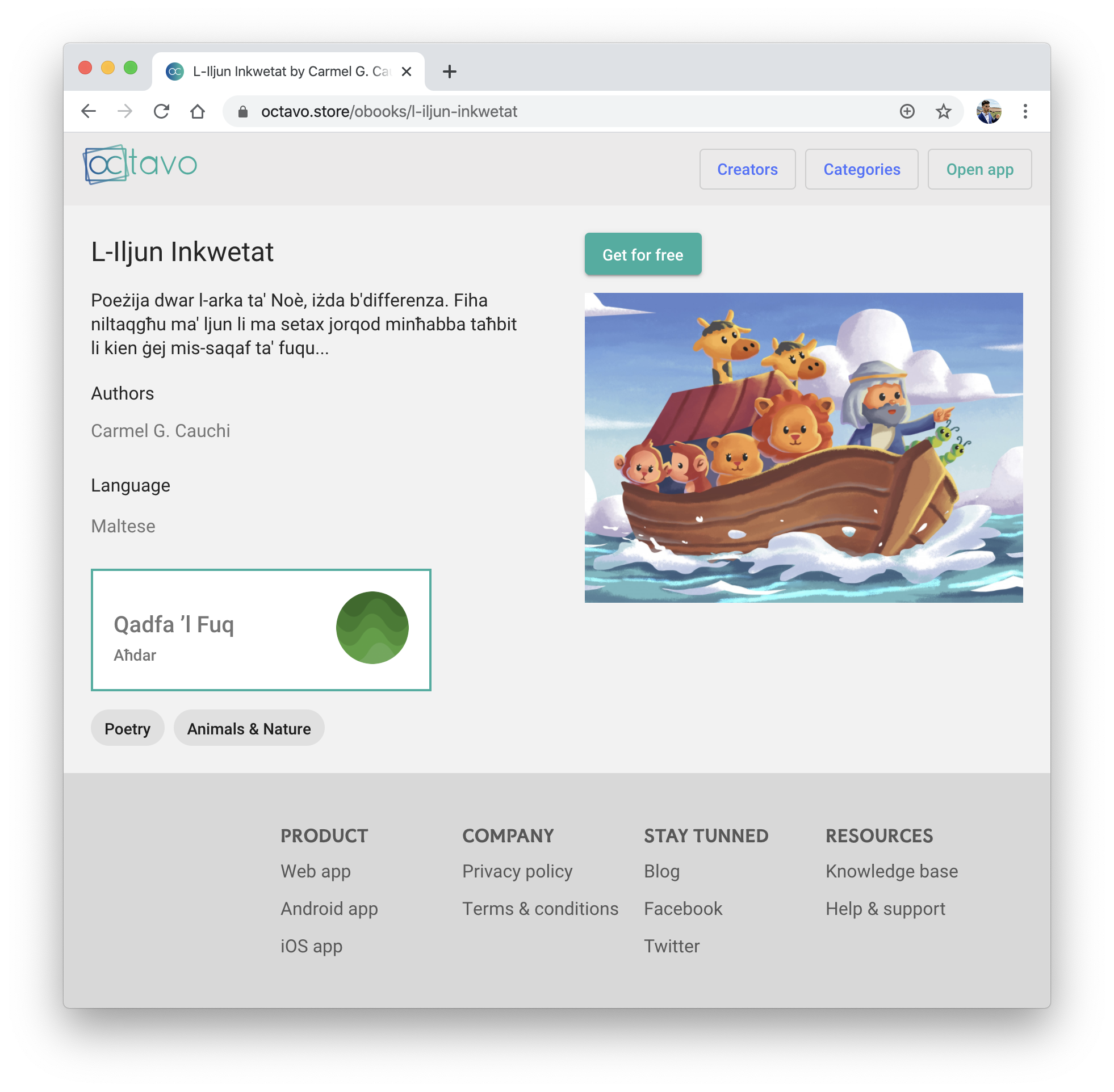Click the Categories navigation icon
The image size is (1114, 1092).
click(861, 168)
